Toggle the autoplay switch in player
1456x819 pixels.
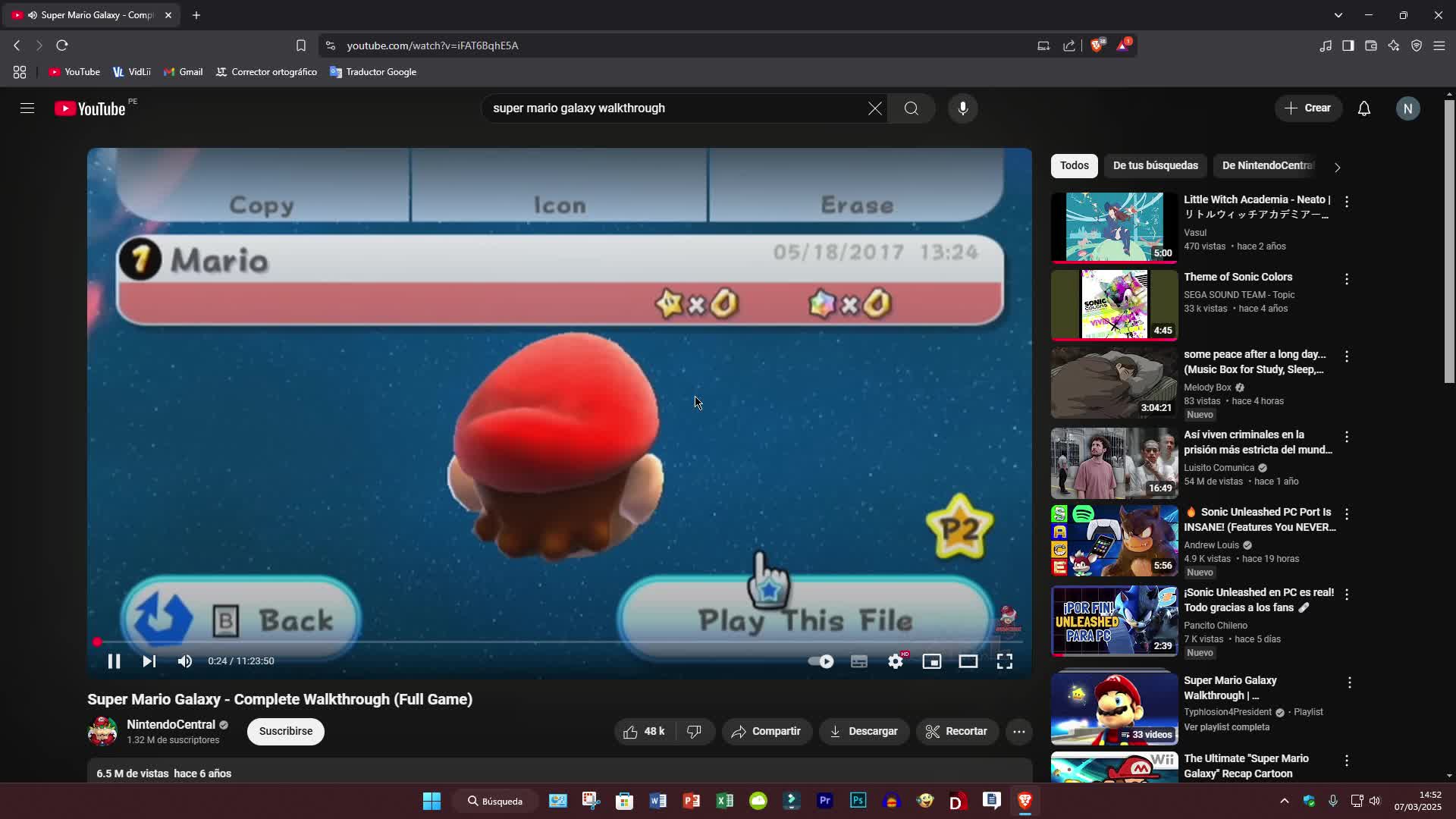tap(821, 661)
